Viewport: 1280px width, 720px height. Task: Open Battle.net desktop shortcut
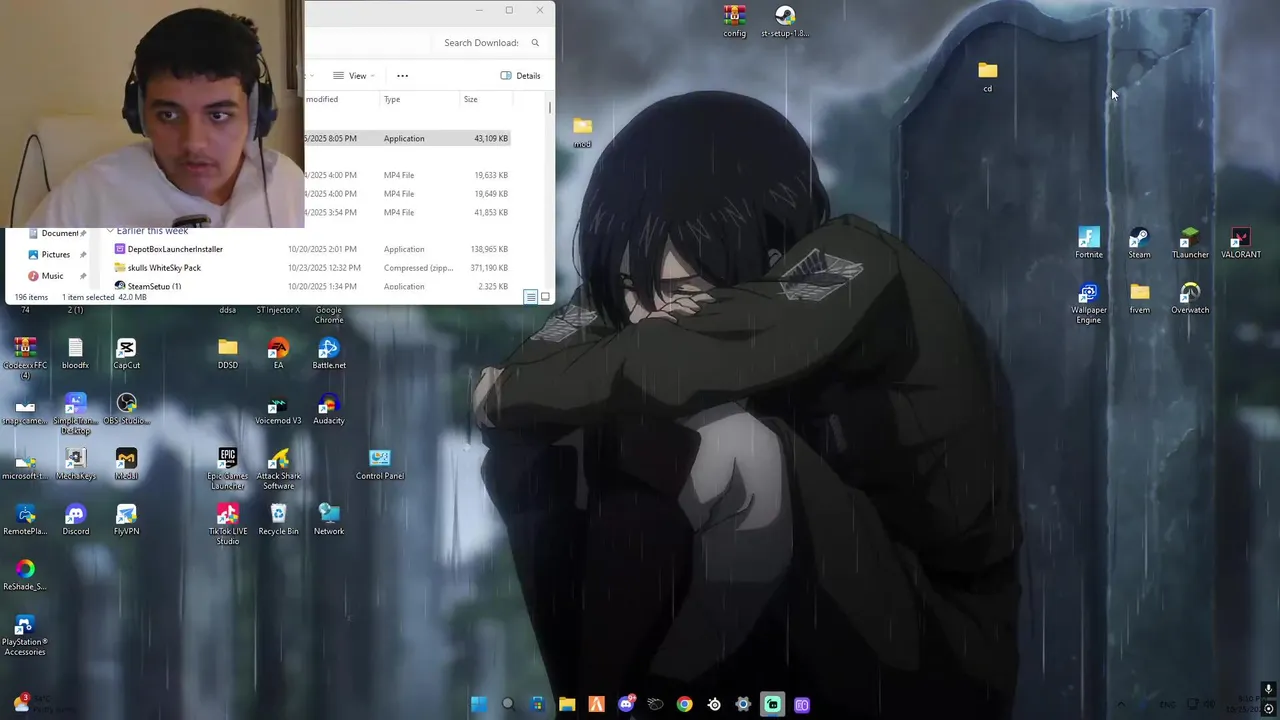pyautogui.click(x=329, y=353)
